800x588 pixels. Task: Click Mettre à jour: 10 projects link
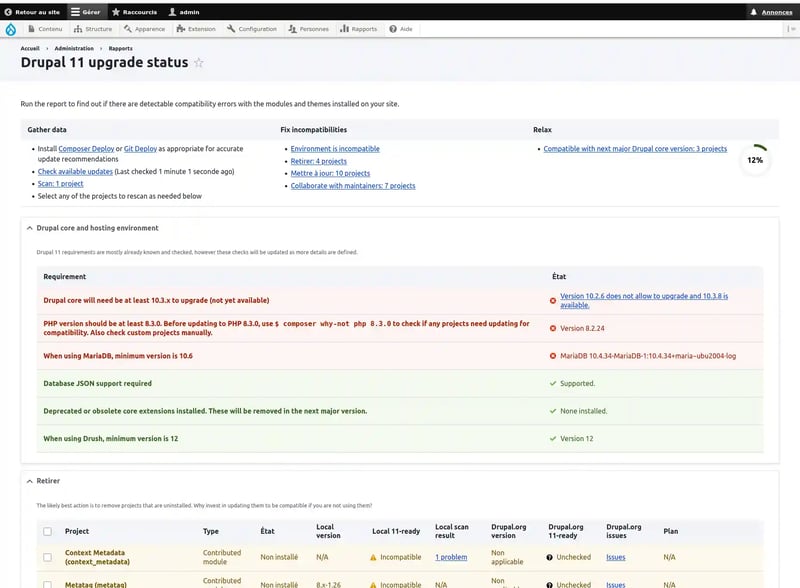(x=331, y=174)
